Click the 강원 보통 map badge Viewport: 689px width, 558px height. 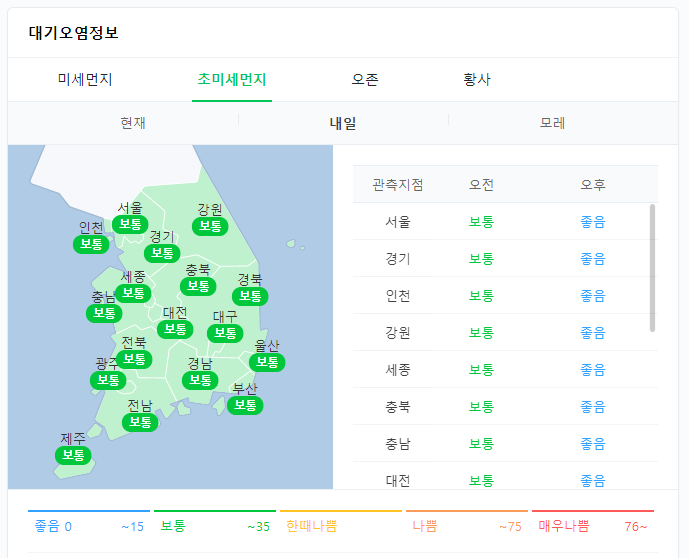tap(210, 226)
